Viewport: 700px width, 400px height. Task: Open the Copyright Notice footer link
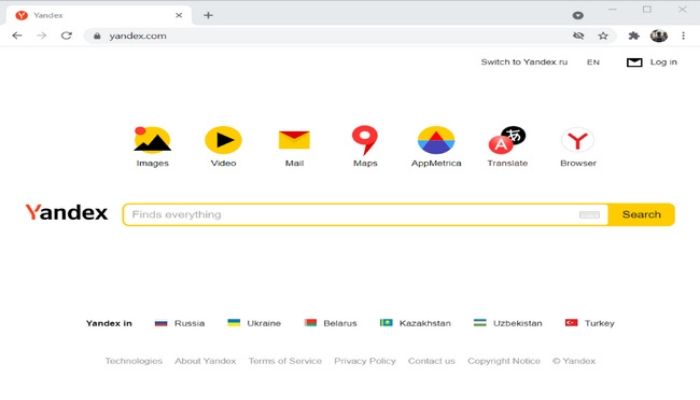point(504,361)
